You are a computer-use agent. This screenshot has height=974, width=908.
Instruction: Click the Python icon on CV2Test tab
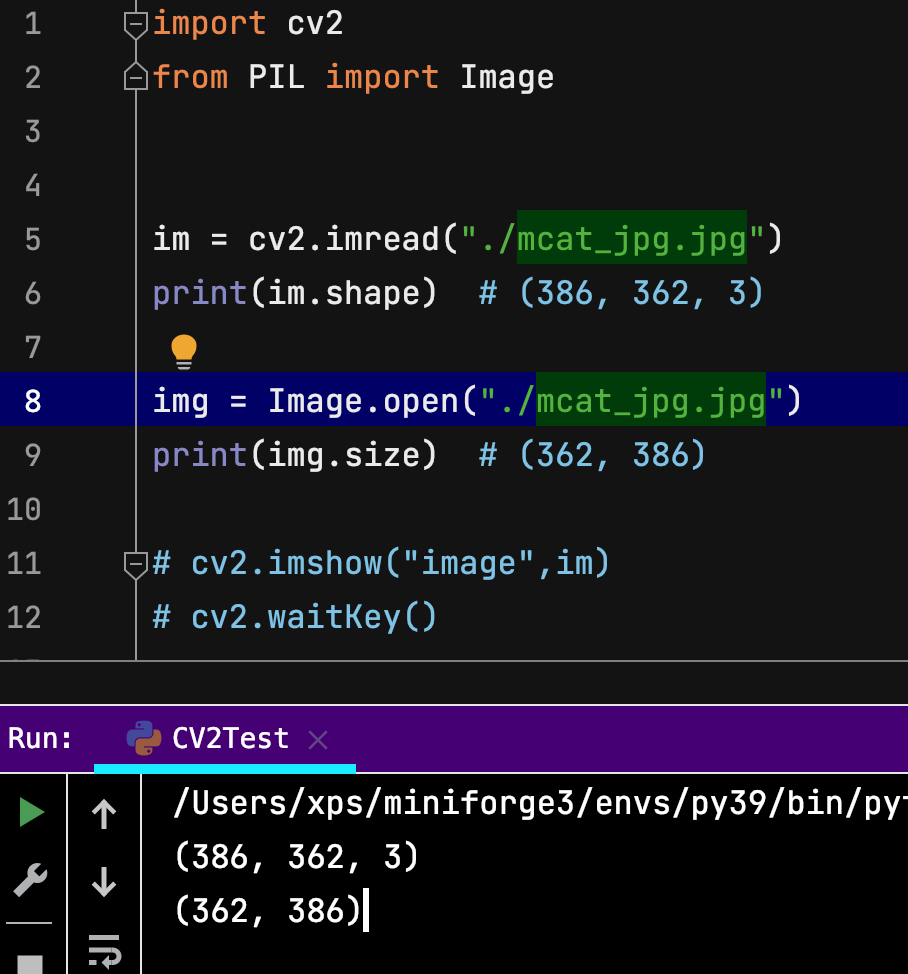click(x=144, y=738)
